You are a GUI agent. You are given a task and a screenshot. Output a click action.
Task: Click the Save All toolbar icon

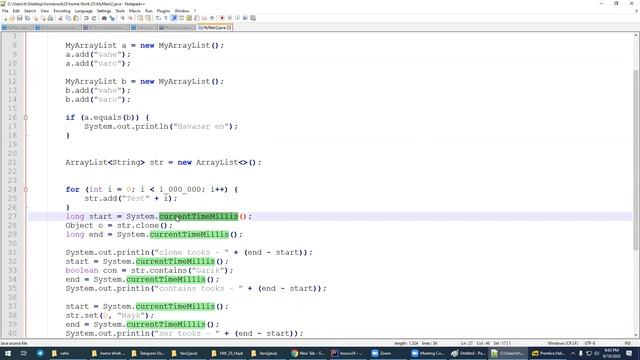click(27, 18)
